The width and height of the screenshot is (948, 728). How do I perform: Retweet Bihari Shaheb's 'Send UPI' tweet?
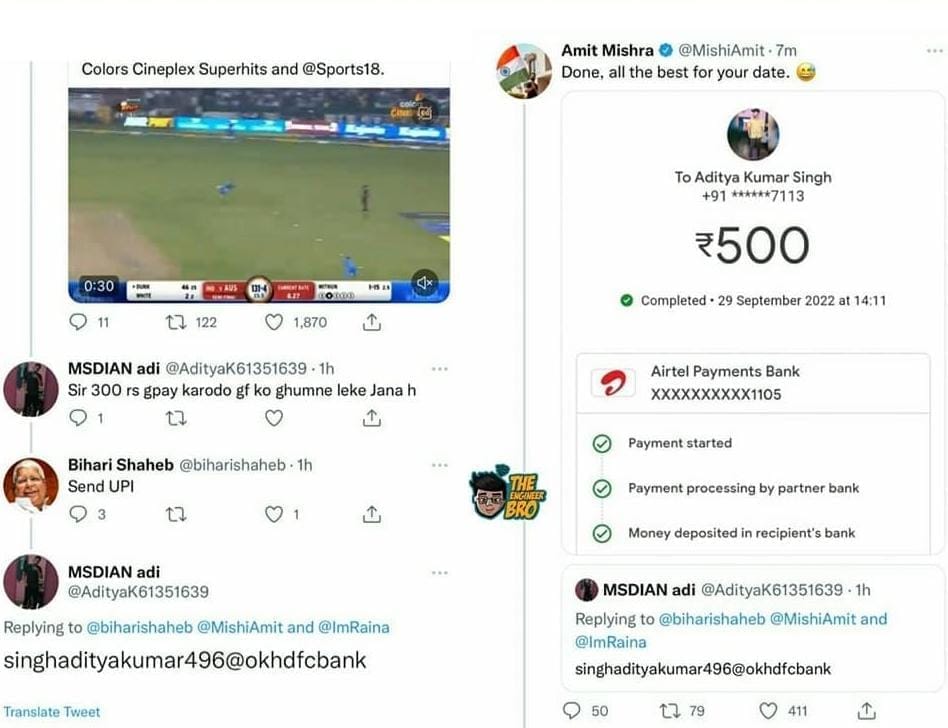click(176, 515)
